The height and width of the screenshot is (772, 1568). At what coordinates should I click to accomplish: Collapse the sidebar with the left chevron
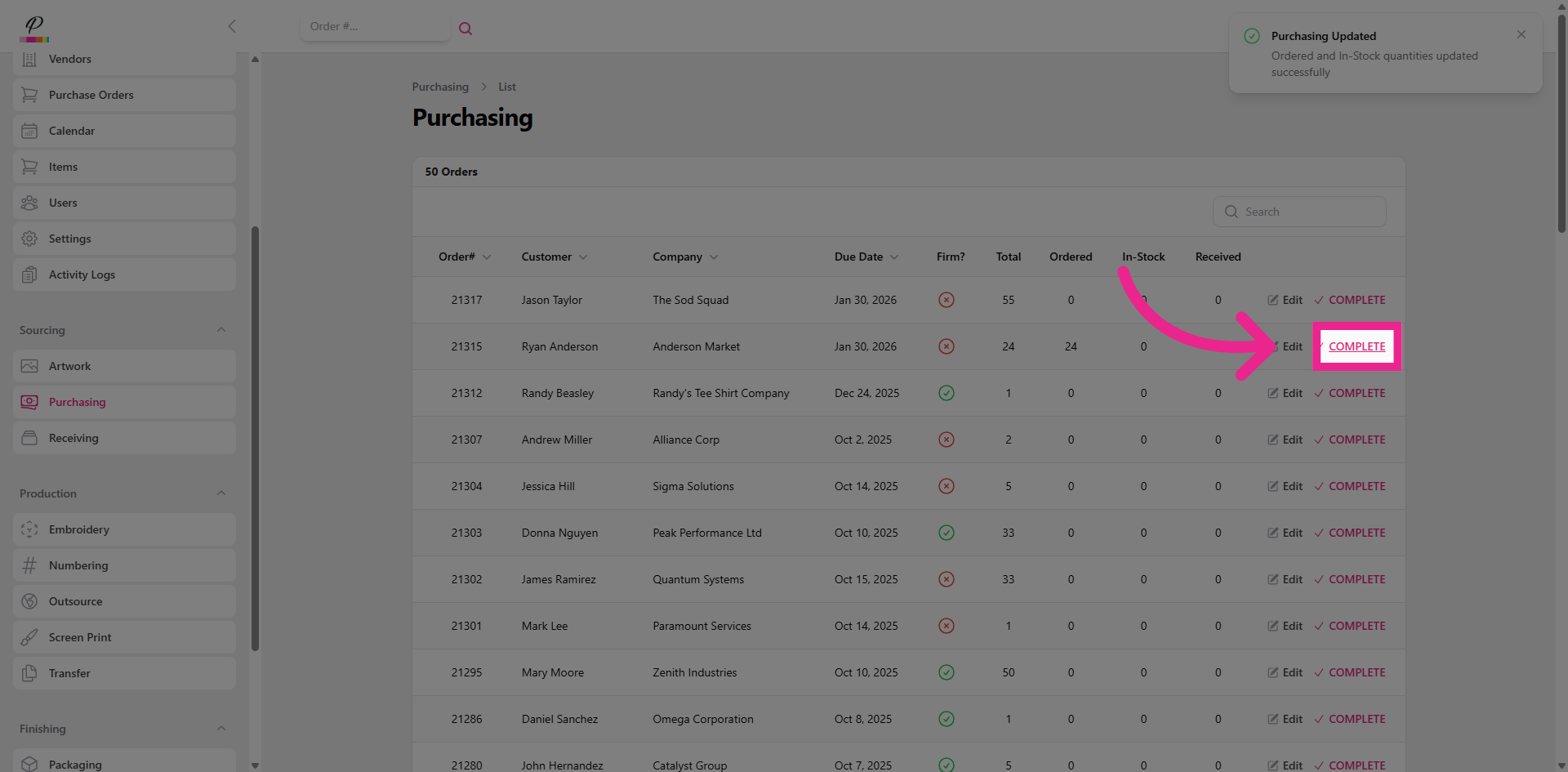[232, 26]
